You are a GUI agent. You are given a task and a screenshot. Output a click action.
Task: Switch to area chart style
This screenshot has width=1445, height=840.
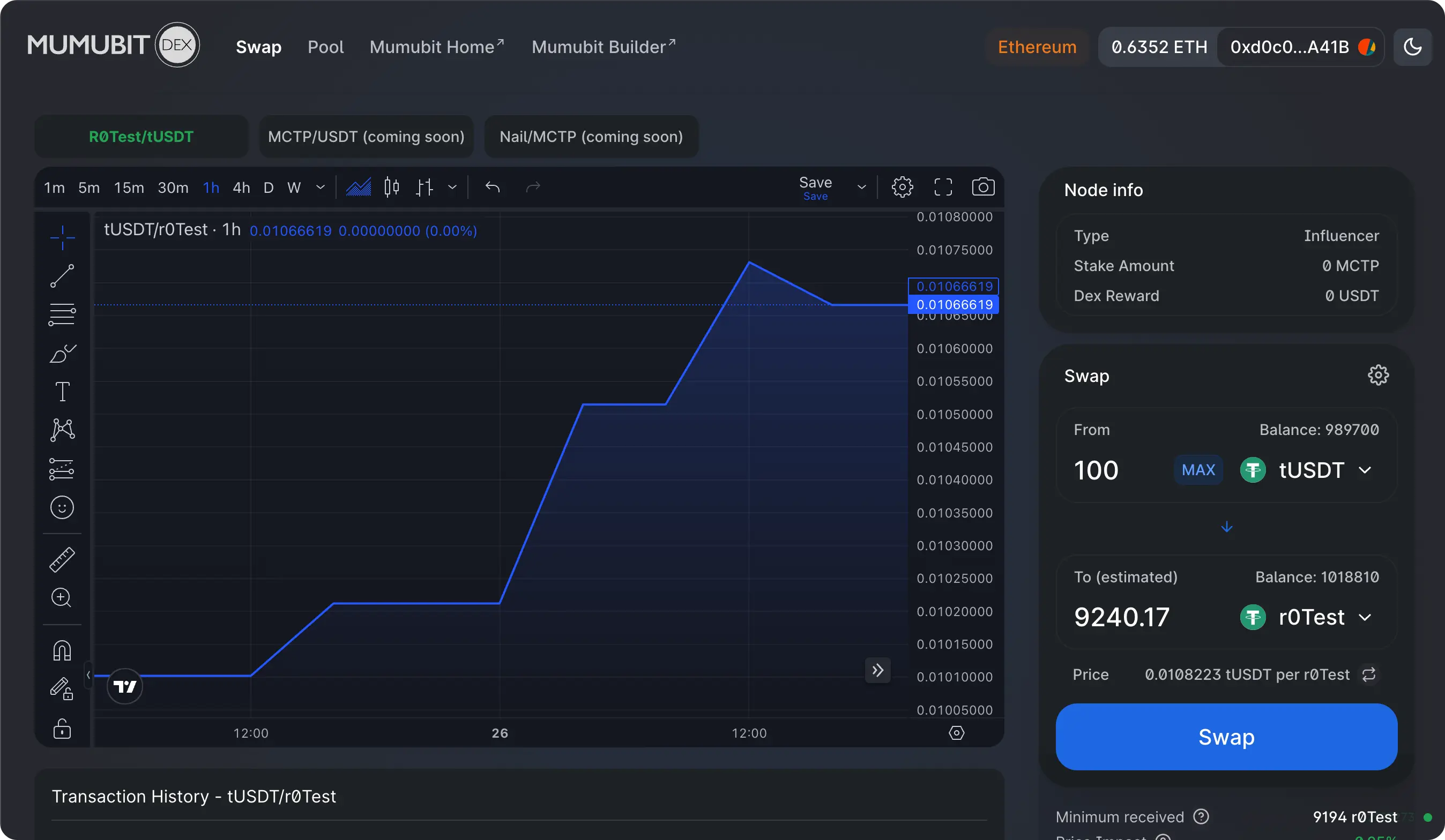[359, 187]
